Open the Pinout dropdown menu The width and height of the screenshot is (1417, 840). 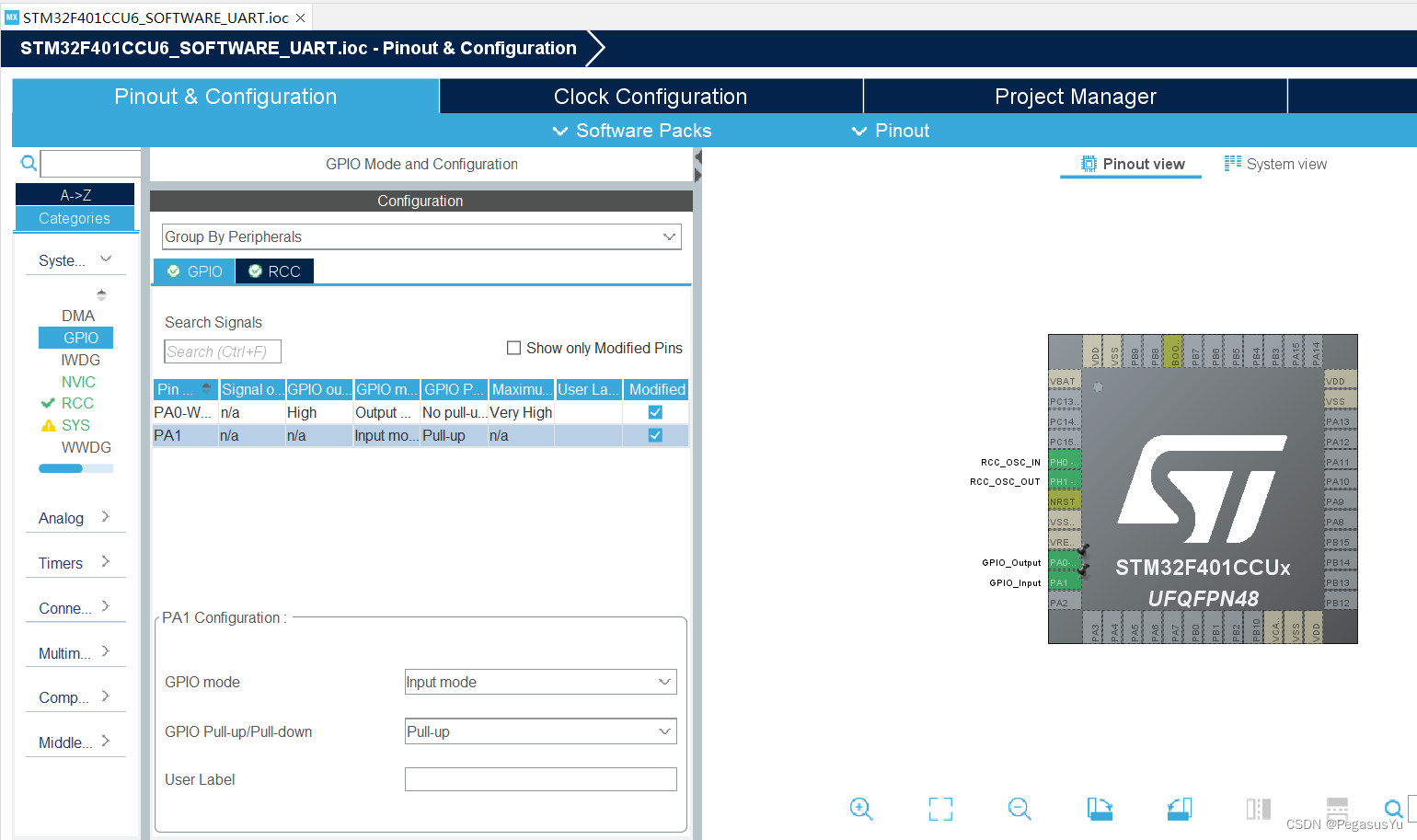pos(891,131)
